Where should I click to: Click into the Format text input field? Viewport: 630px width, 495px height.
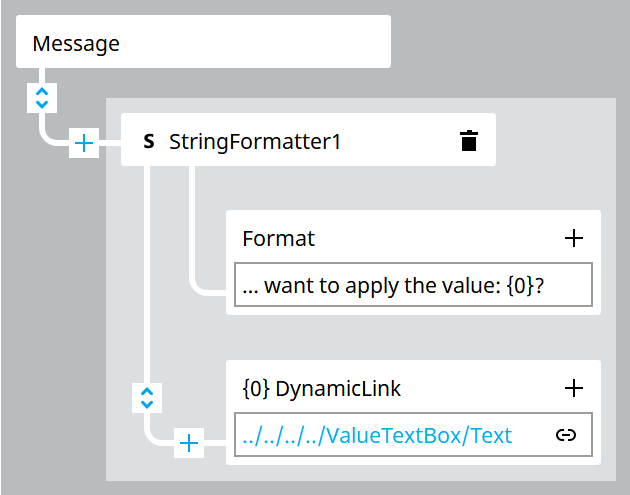click(x=413, y=285)
